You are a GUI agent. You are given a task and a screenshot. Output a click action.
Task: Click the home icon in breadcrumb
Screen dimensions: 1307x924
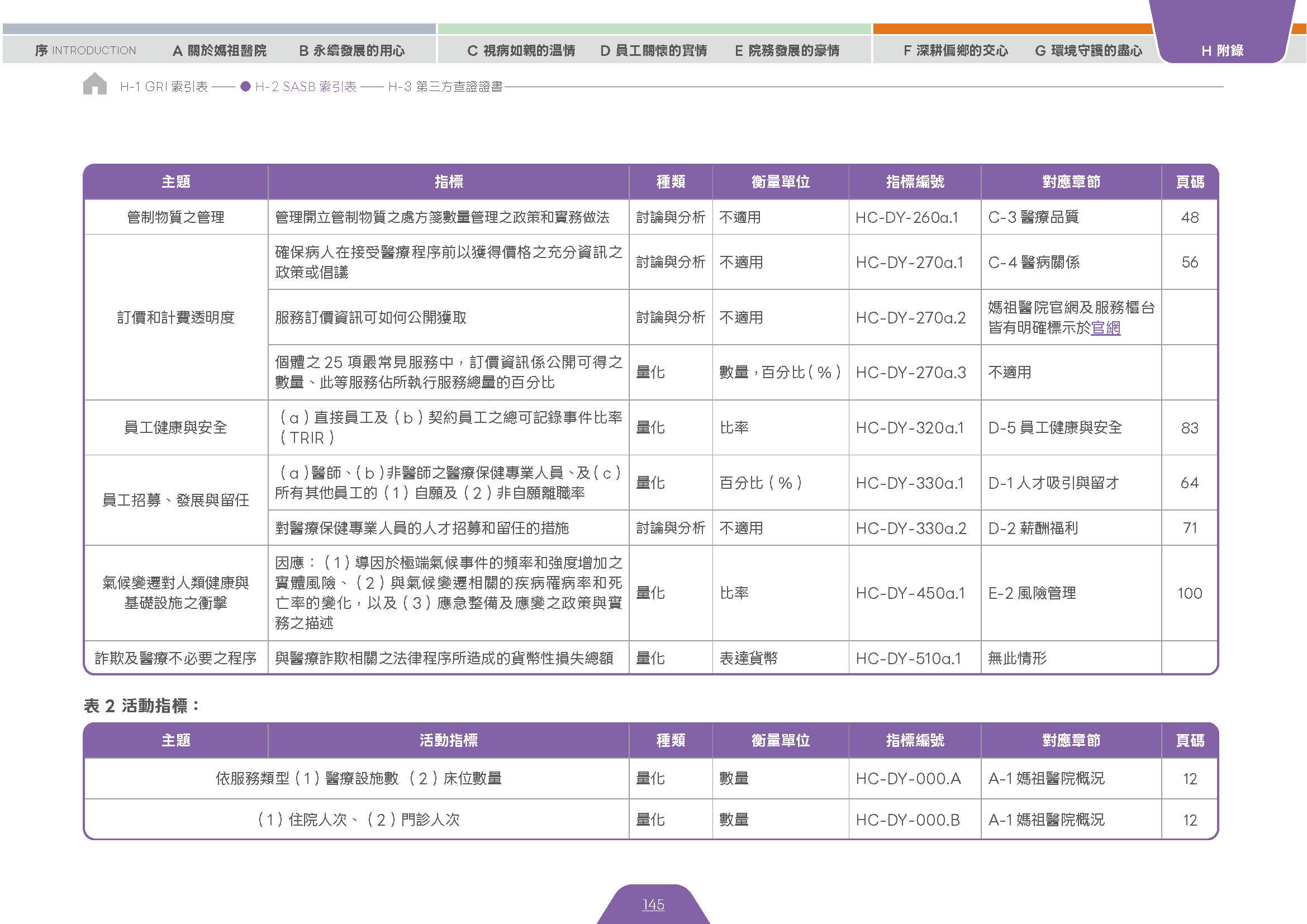click(95, 84)
